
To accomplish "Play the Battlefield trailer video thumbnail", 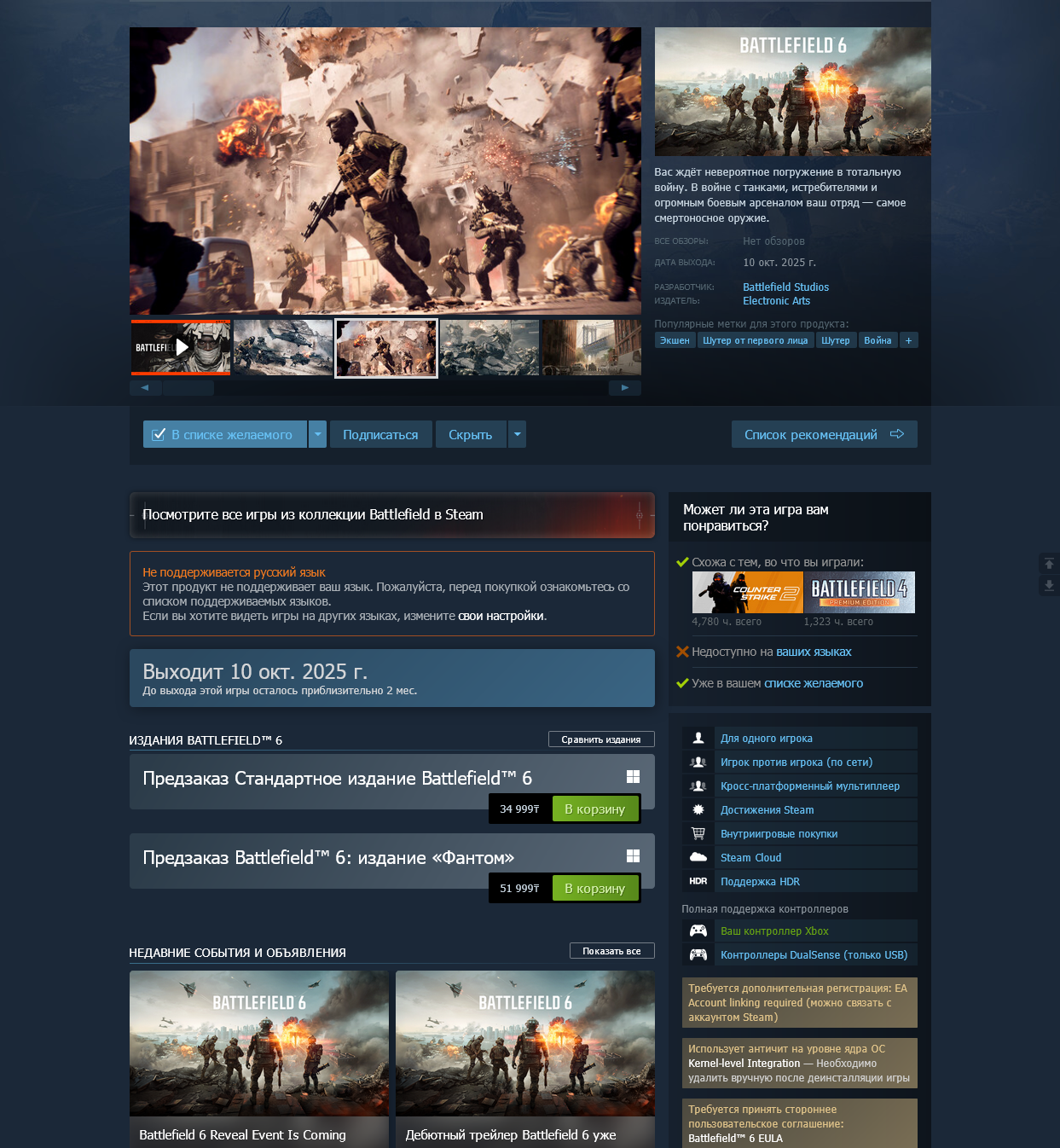I will pos(181,347).
